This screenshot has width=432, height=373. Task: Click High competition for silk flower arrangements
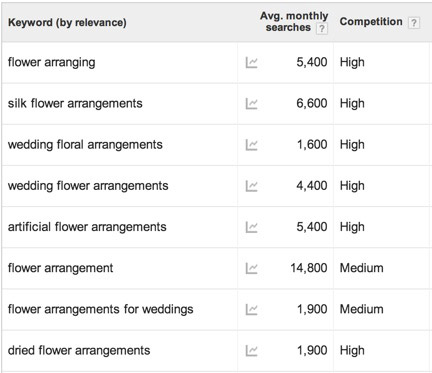pos(352,104)
